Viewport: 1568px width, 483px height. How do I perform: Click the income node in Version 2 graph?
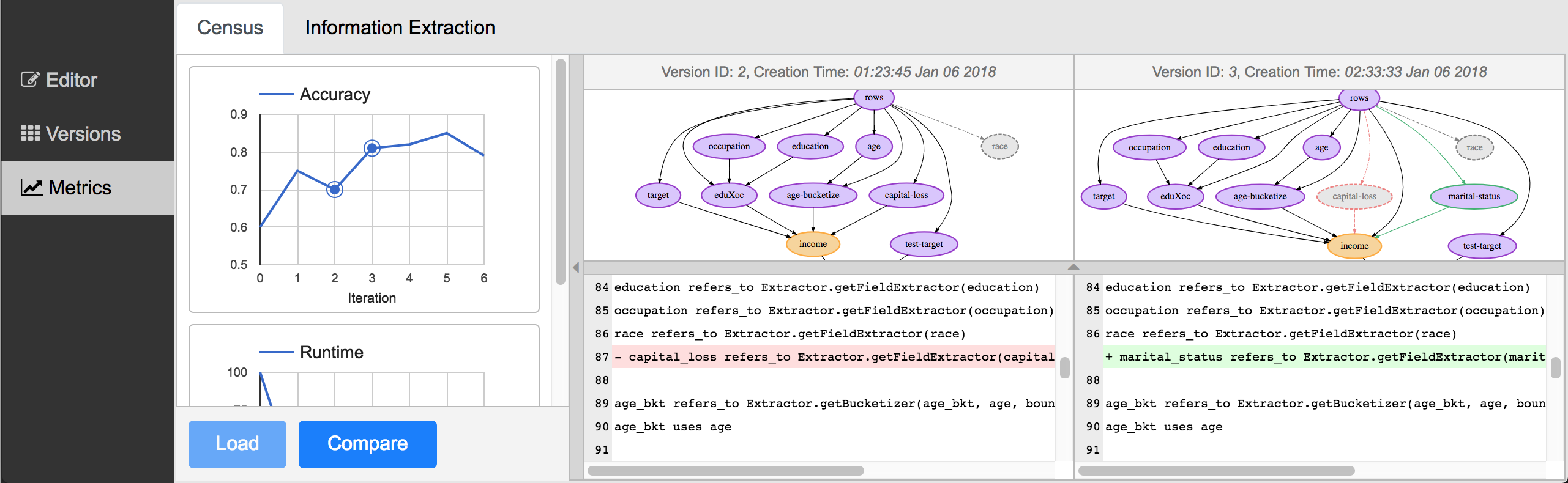point(812,244)
